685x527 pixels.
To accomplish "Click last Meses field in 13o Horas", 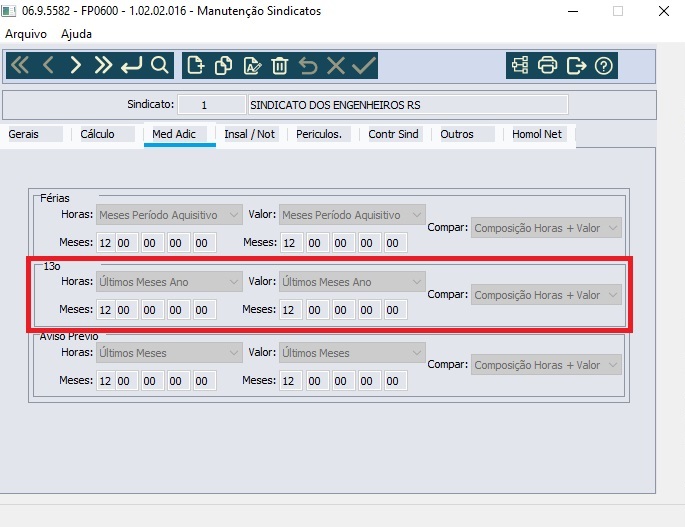I will click(x=204, y=310).
